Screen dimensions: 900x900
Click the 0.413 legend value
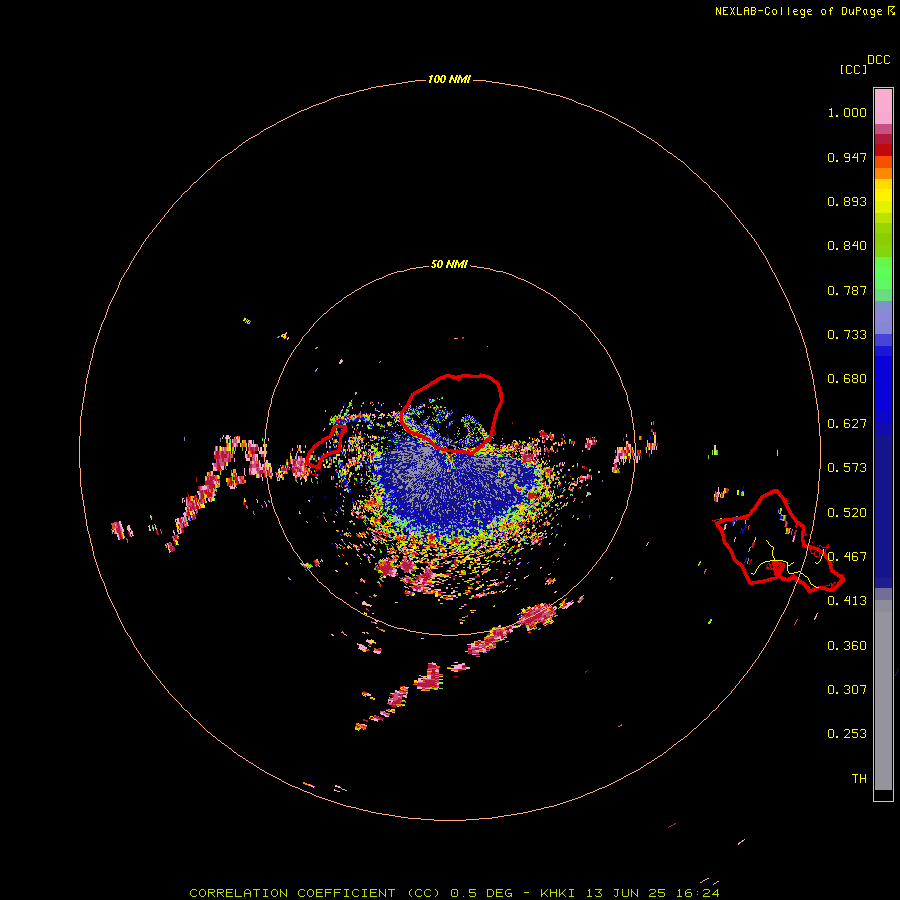tap(847, 601)
